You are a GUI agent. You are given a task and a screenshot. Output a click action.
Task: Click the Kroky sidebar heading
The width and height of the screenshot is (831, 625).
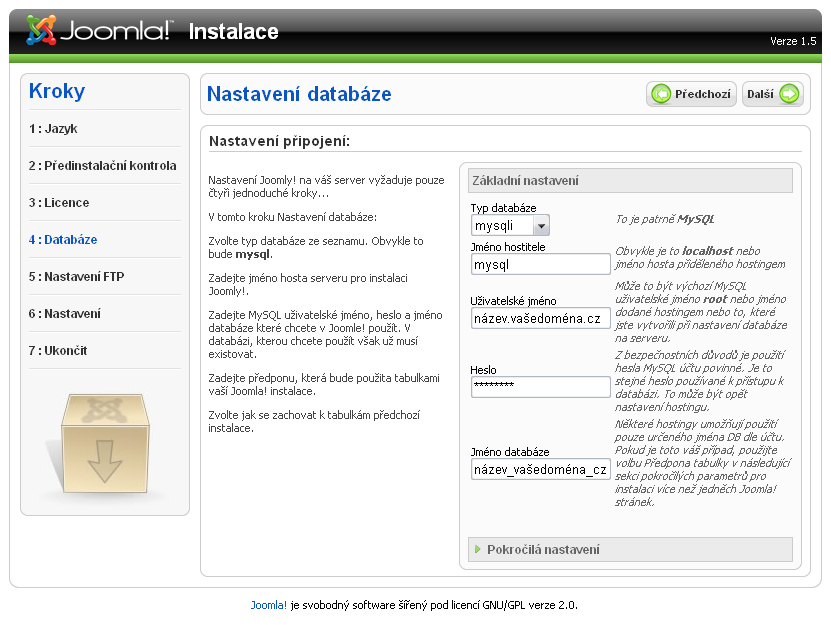click(57, 91)
